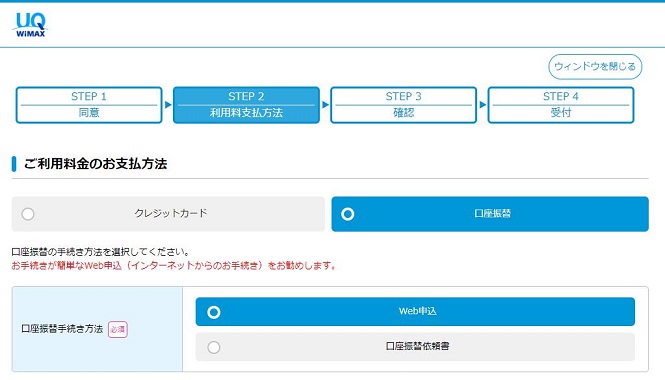Image resolution: width=665 pixels, height=380 pixels.
Task: Choose the 口座振替 radio circle
Action: [x=347, y=214]
